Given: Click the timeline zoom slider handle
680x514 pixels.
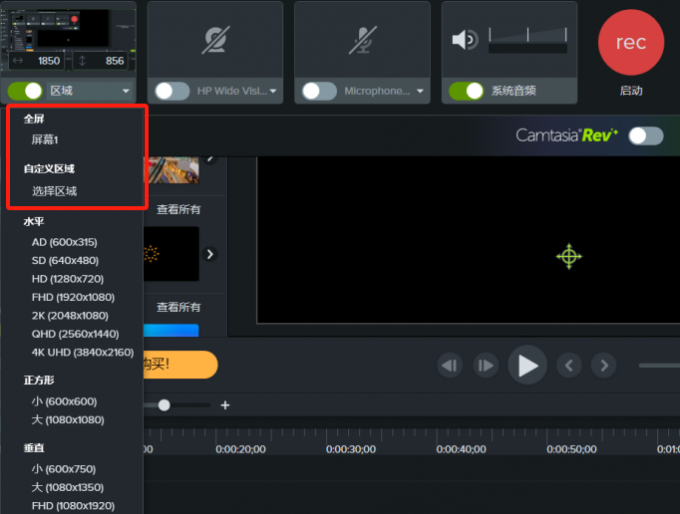Looking at the screenshot, I should click(x=164, y=405).
